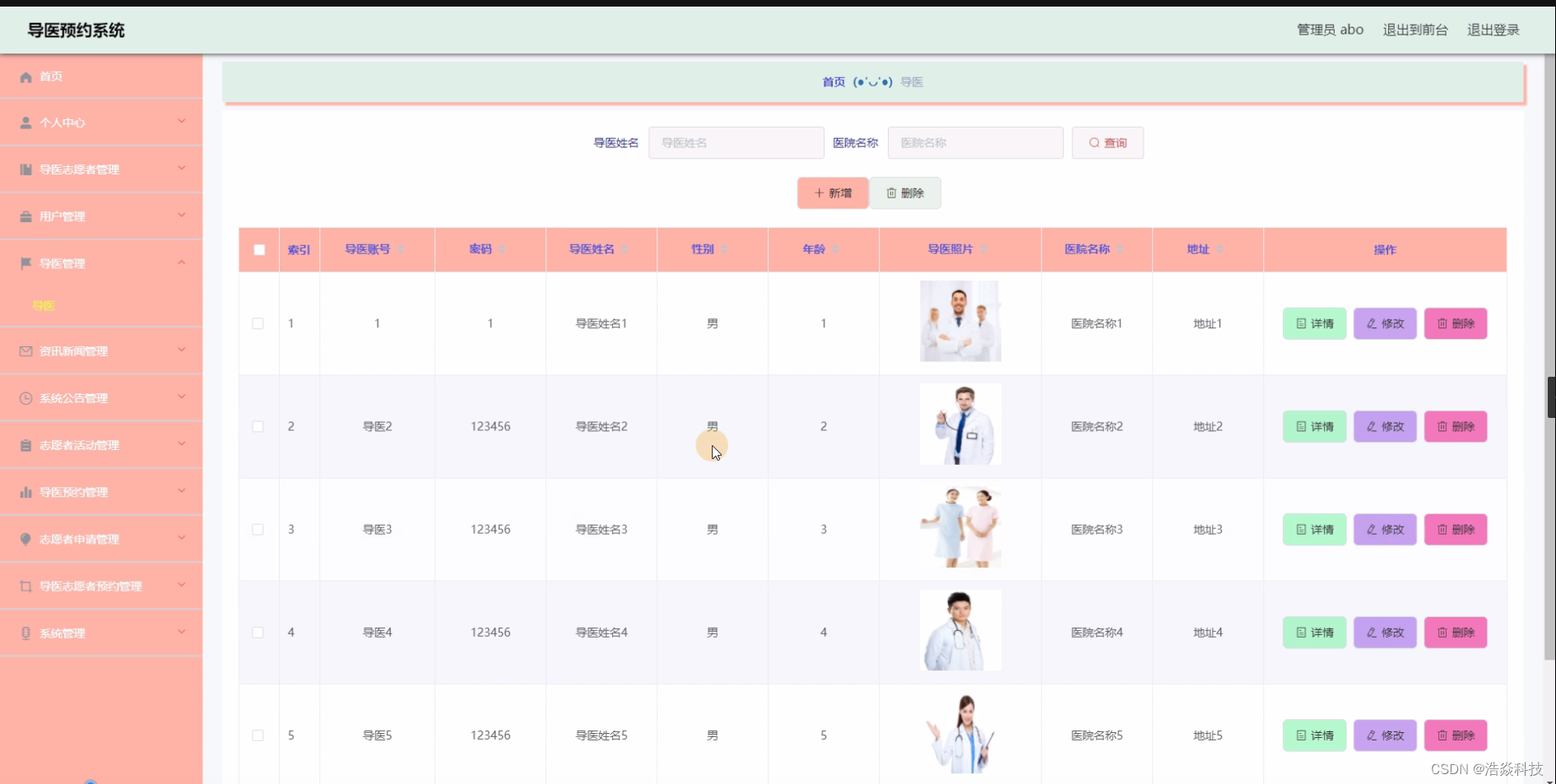Click sort arrows on 医院名称 column header
This screenshot has width=1556, height=784.
pyautogui.click(x=1120, y=249)
